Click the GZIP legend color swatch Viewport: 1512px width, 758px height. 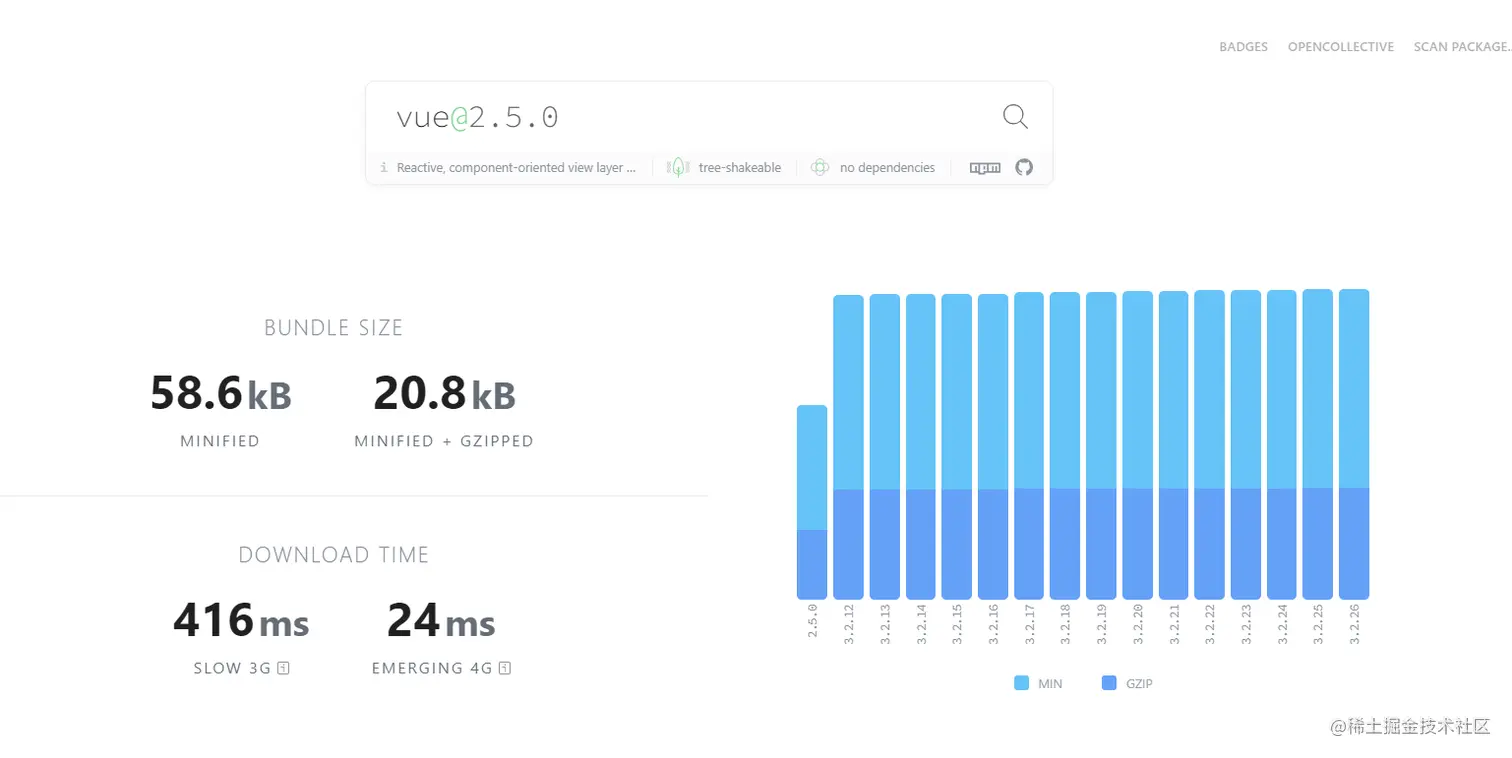point(1108,683)
